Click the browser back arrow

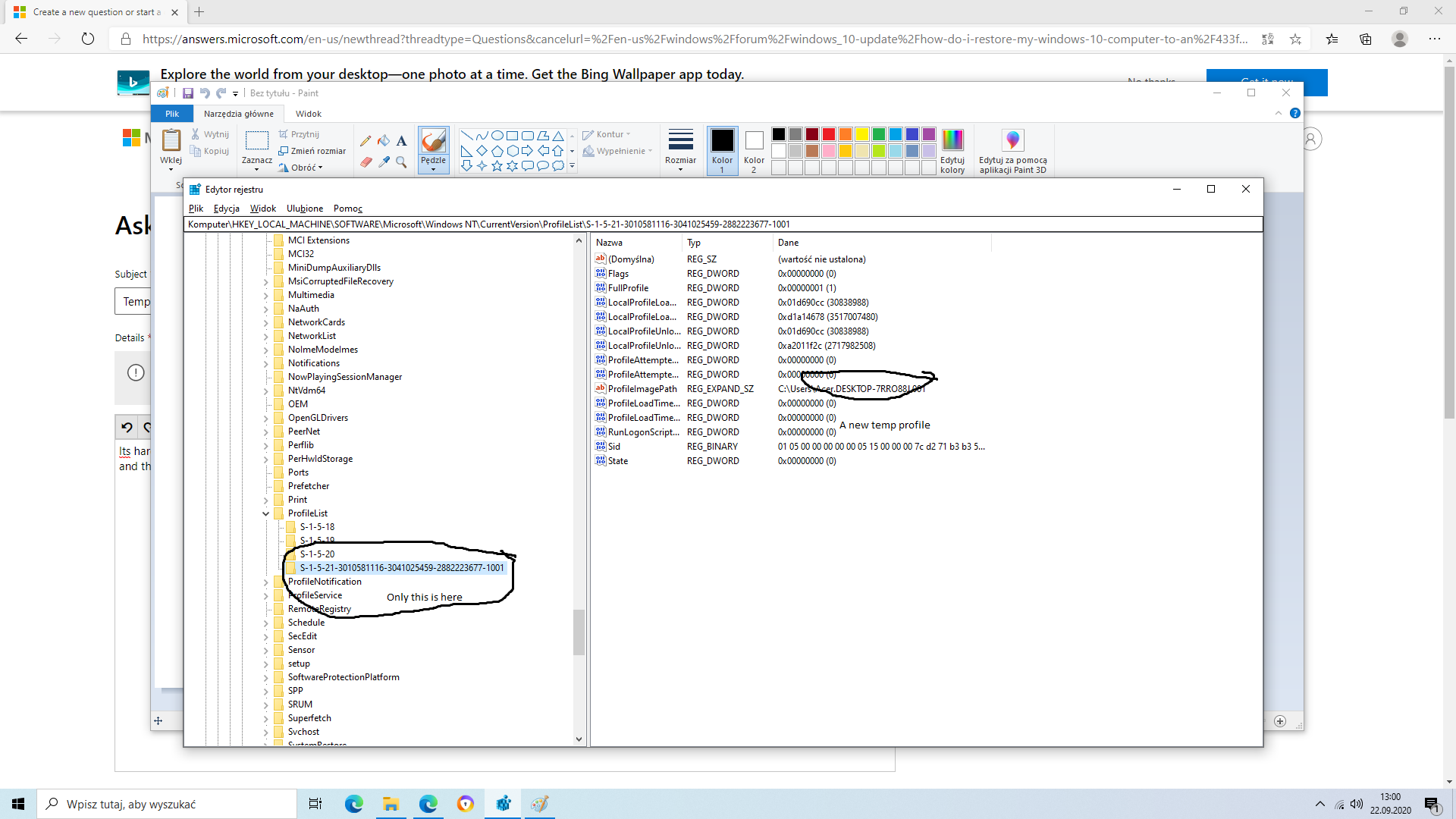21,39
